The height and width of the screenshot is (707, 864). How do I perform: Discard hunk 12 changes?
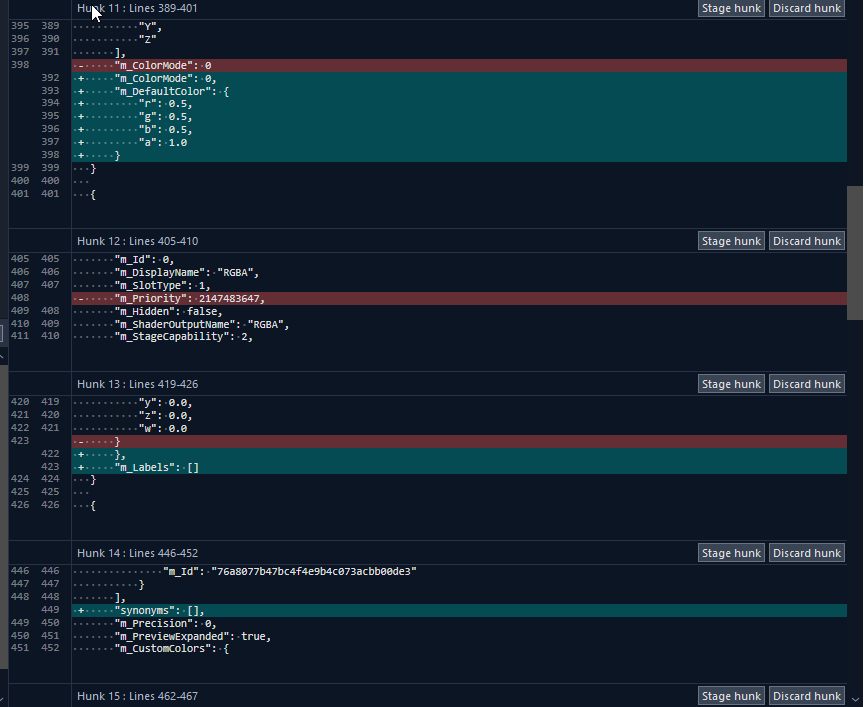coord(806,241)
